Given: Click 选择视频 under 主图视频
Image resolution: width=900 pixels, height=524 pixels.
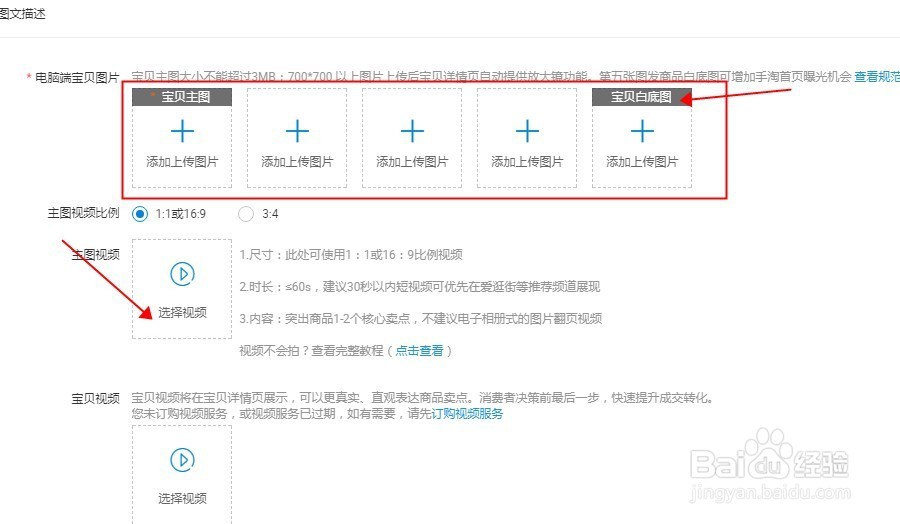Looking at the screenshot, I should 183,312.
